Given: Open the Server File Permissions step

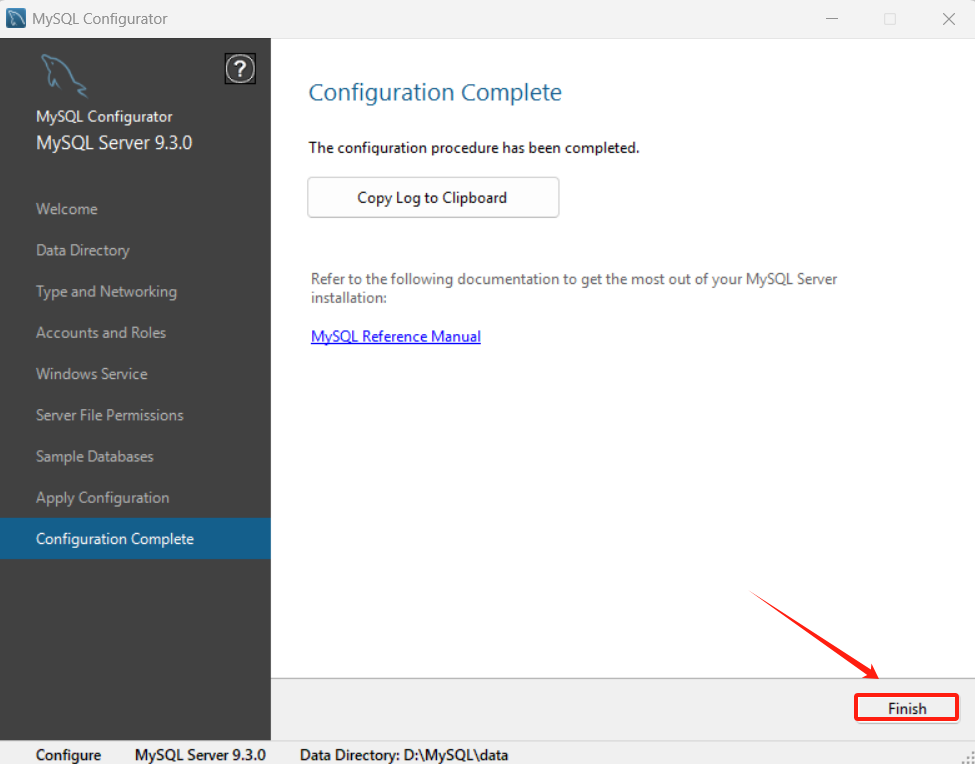Looking at the screenshot, I should pyautogui.click(x=109, y=415).
